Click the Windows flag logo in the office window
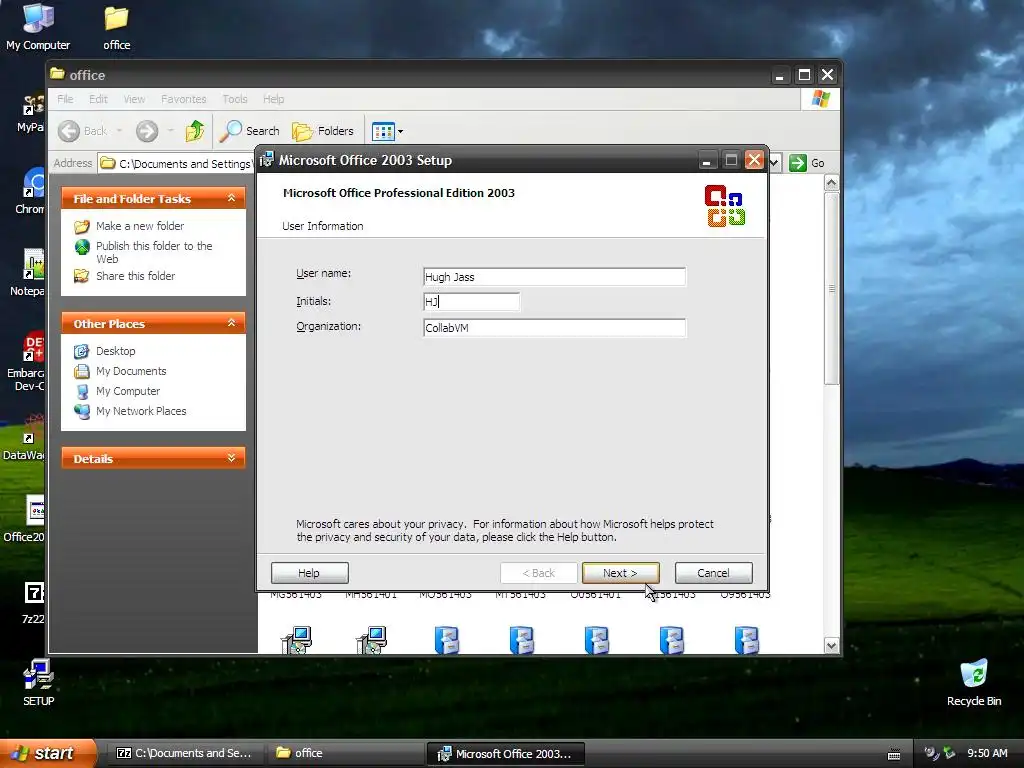 820,99
